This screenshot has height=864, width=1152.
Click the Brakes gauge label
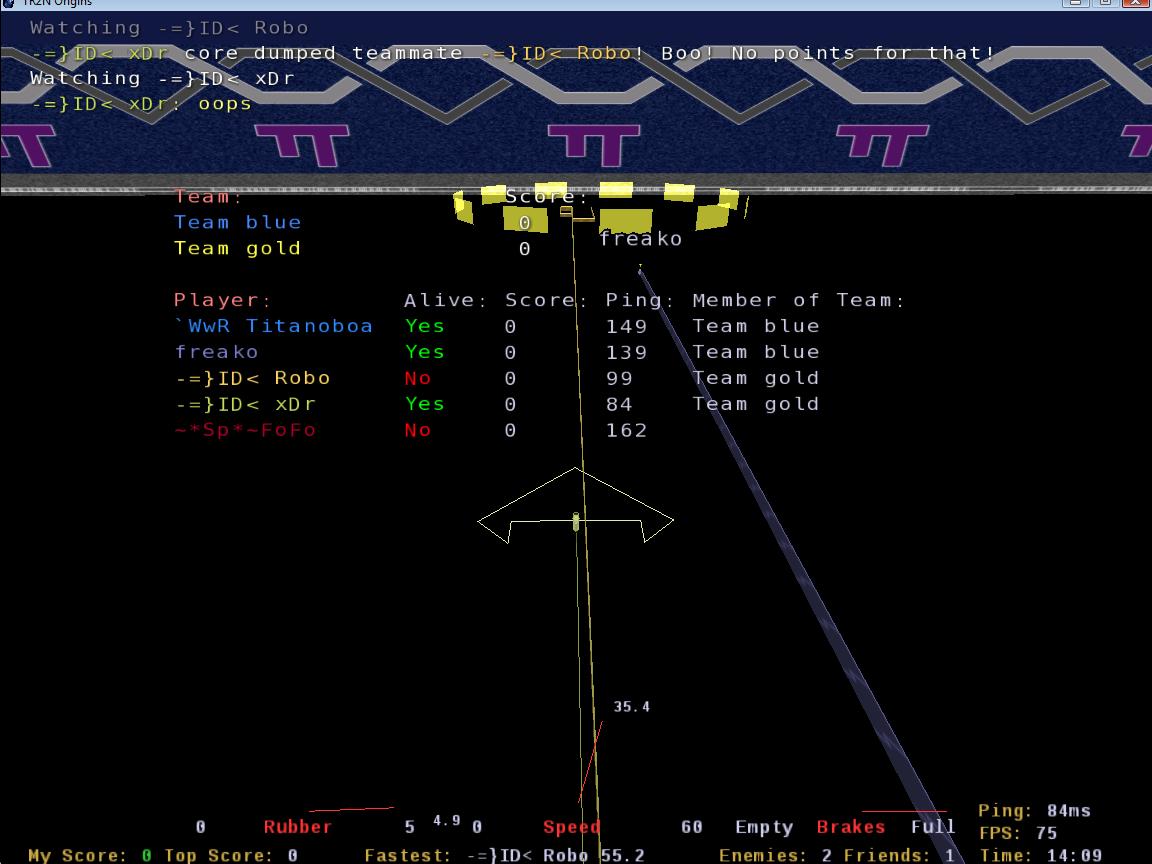[850, 827]
